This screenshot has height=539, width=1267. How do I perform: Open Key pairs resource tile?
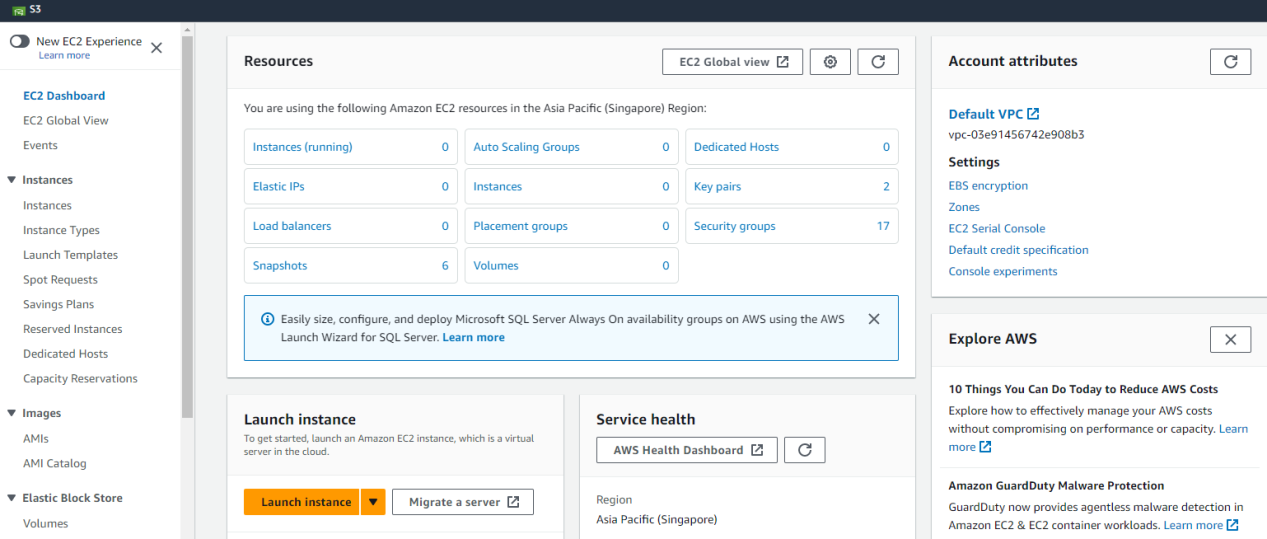point(792,186)
